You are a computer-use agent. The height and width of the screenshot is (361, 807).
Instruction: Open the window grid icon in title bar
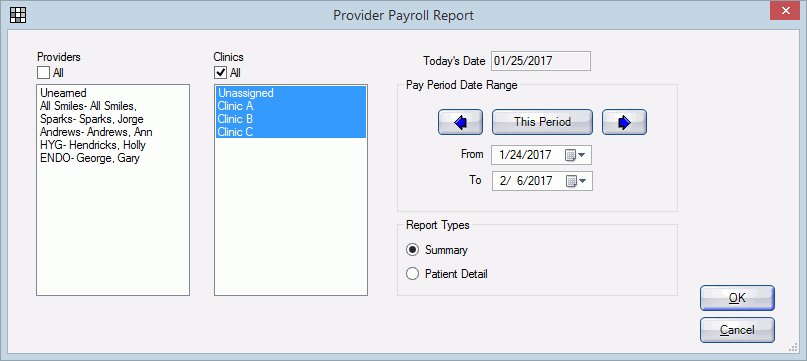pyautogui.click(x=17, y=15)
